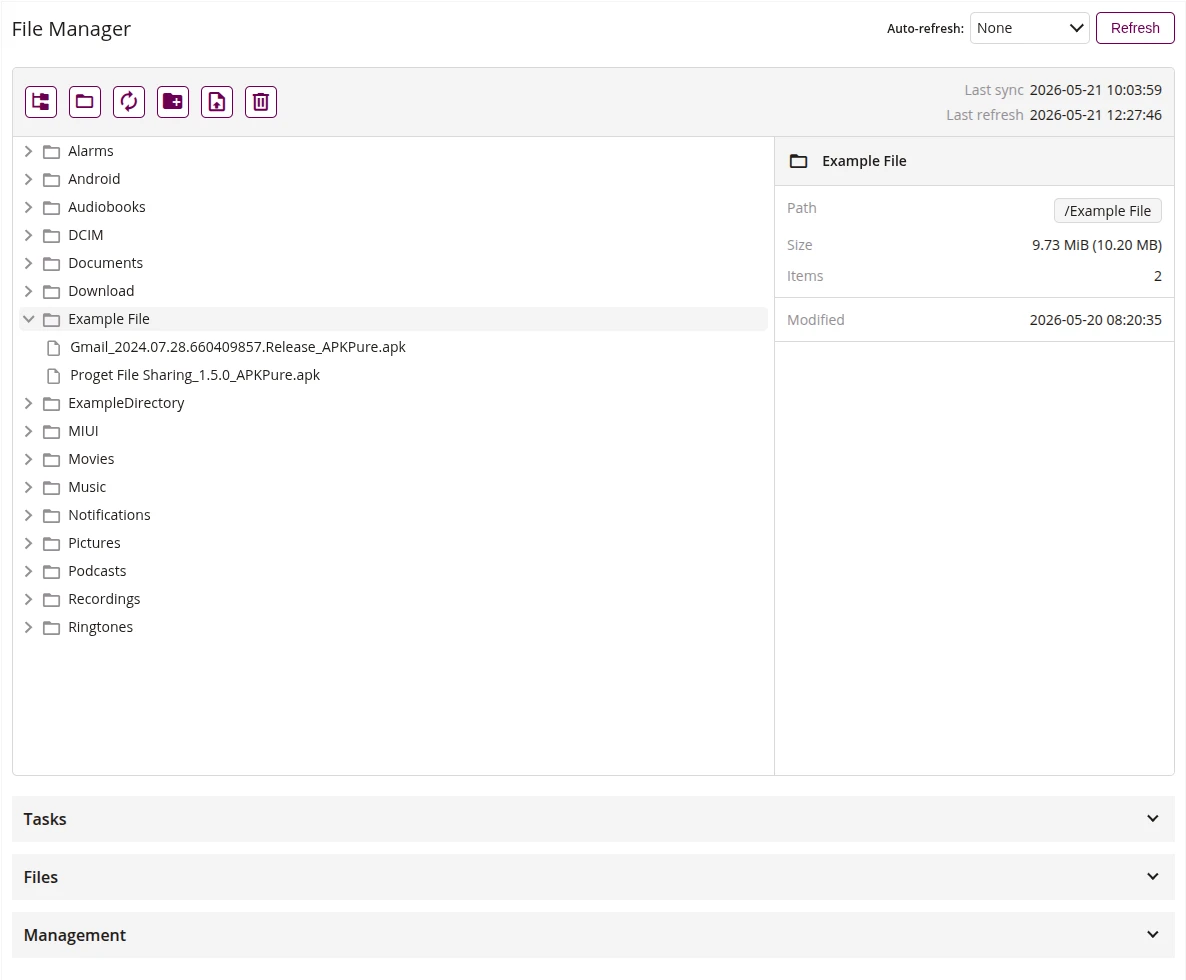
Task: Select the Movies folder label
Action: tap(91, 459)
